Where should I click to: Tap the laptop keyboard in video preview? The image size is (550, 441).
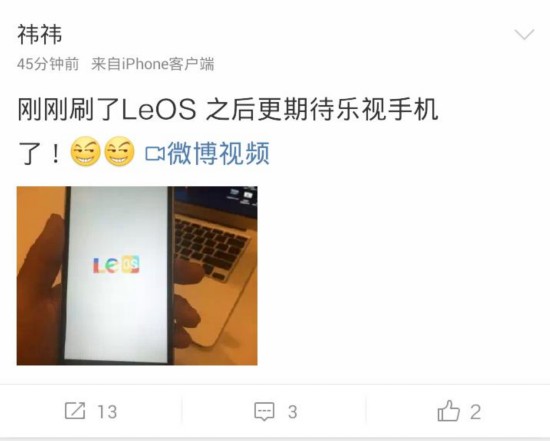click(x=209, y=247)
